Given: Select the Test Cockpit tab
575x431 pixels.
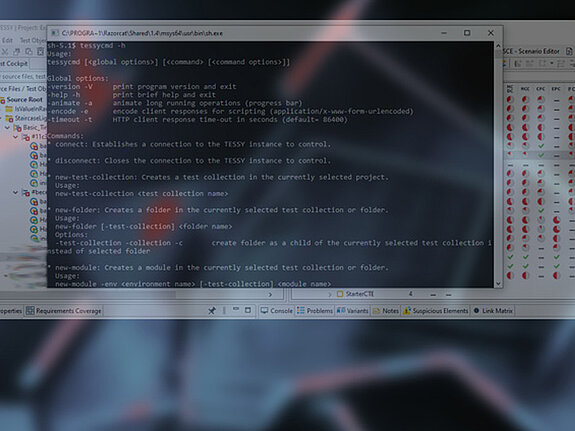Looking at the screenshot, I should 14,63.
